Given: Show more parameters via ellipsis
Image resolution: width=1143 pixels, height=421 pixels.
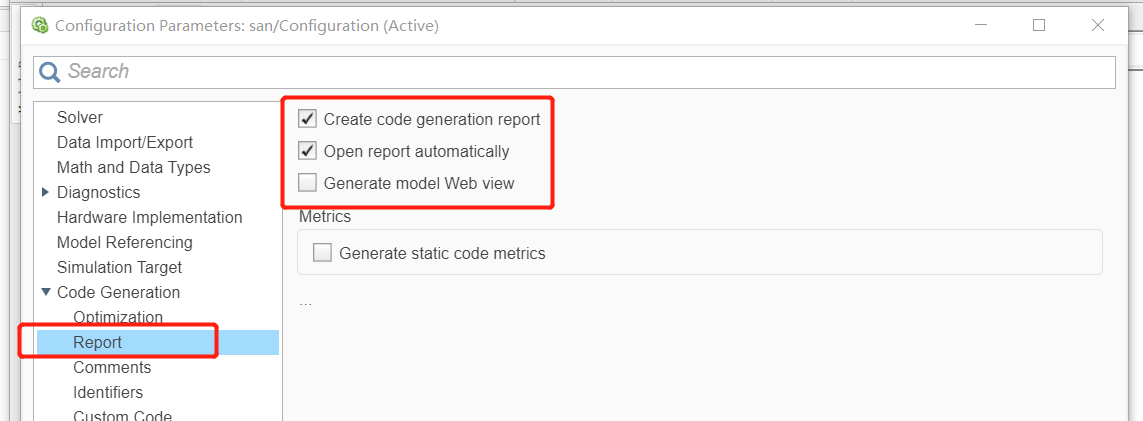Looking at the screenshot, I should pos(305,302).
